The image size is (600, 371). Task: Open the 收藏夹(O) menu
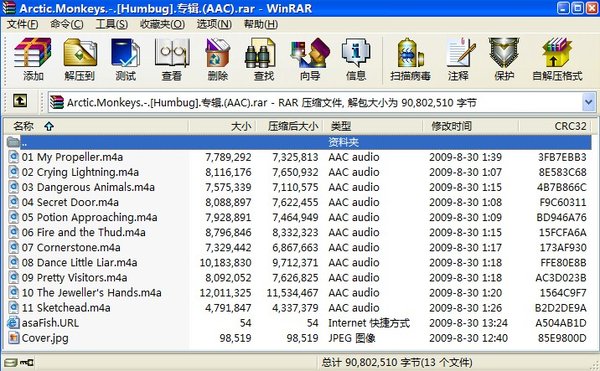tap(162, 24)
